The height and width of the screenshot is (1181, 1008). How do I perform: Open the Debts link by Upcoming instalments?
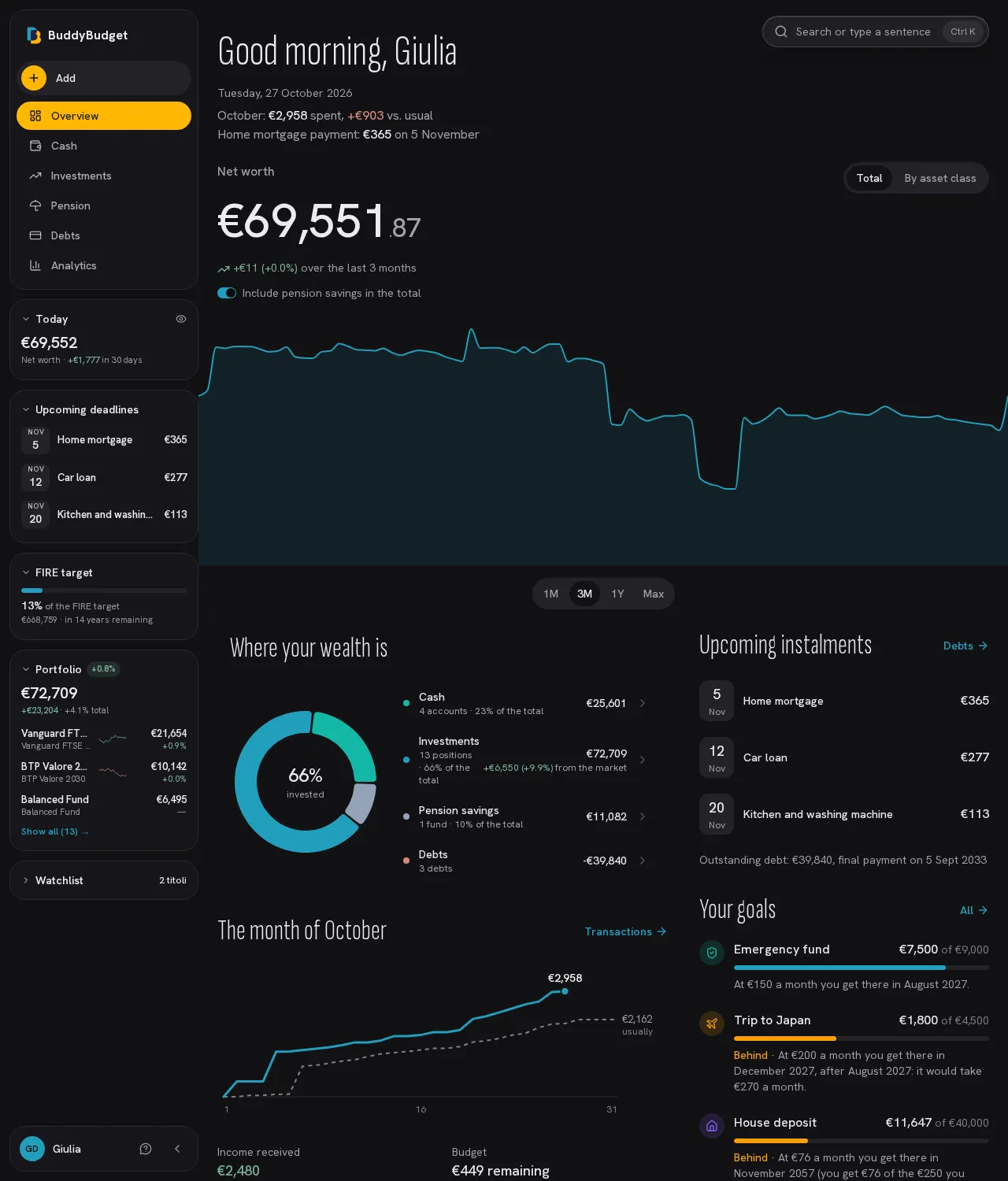point(965,646)
